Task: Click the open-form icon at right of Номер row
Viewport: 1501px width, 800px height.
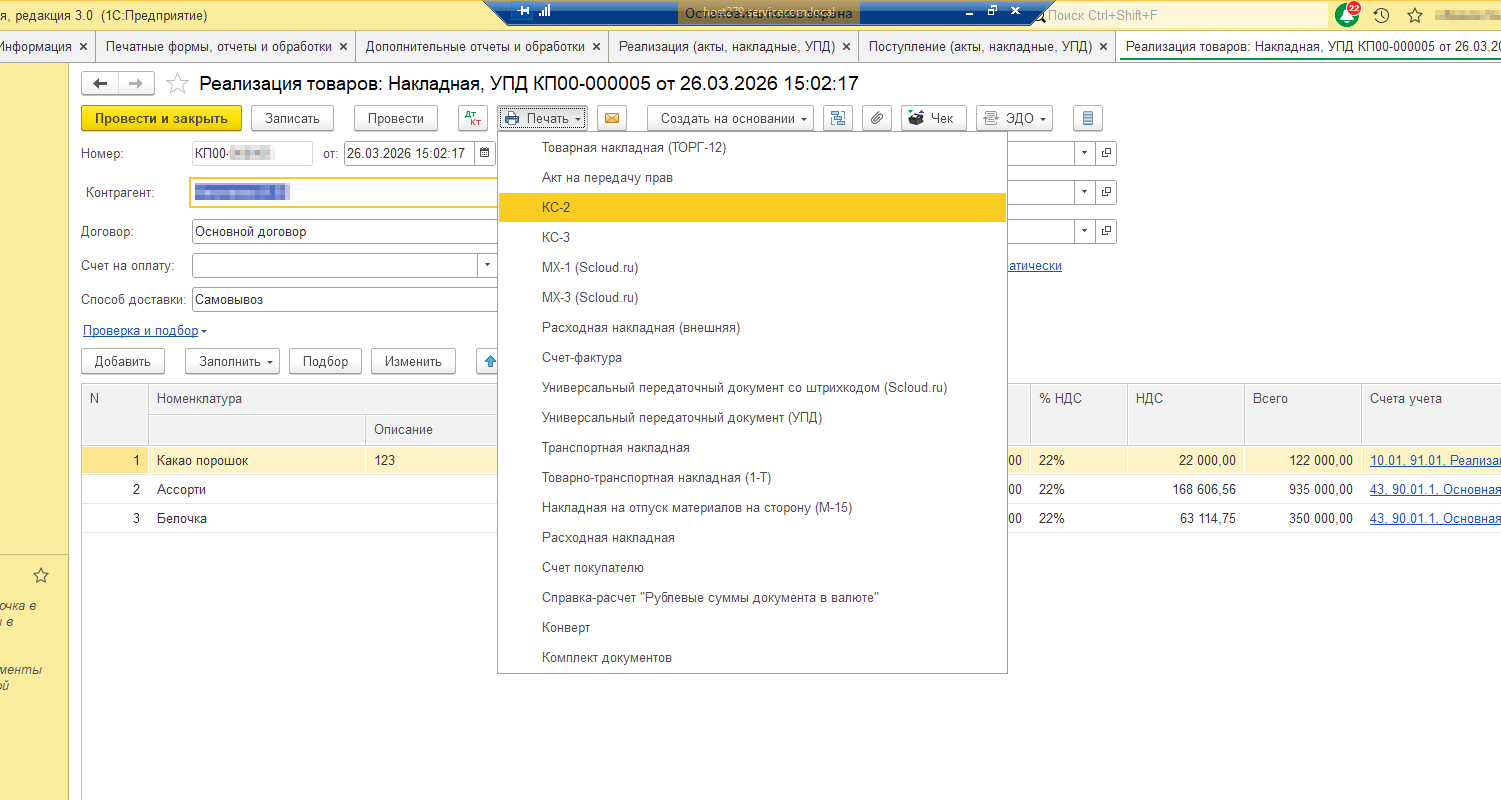Action: 1106,153
